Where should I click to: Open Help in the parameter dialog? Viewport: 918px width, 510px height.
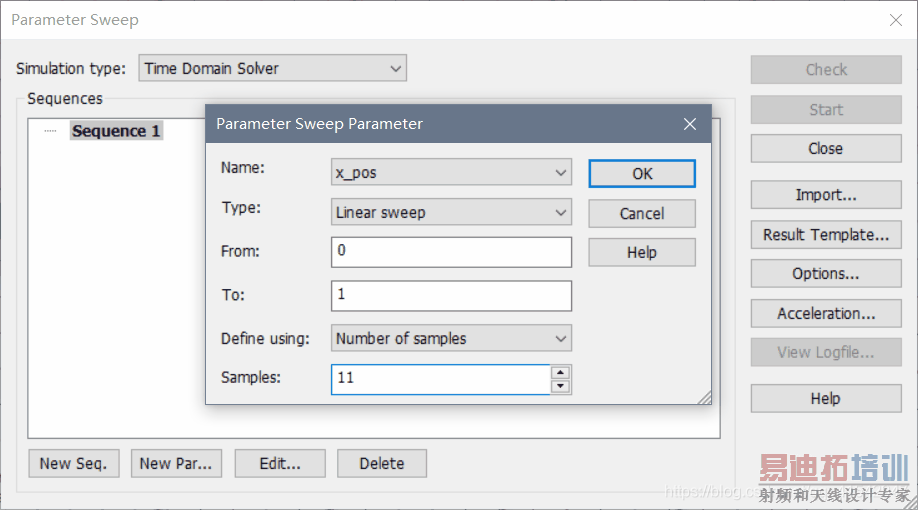(x=642, y=252)
